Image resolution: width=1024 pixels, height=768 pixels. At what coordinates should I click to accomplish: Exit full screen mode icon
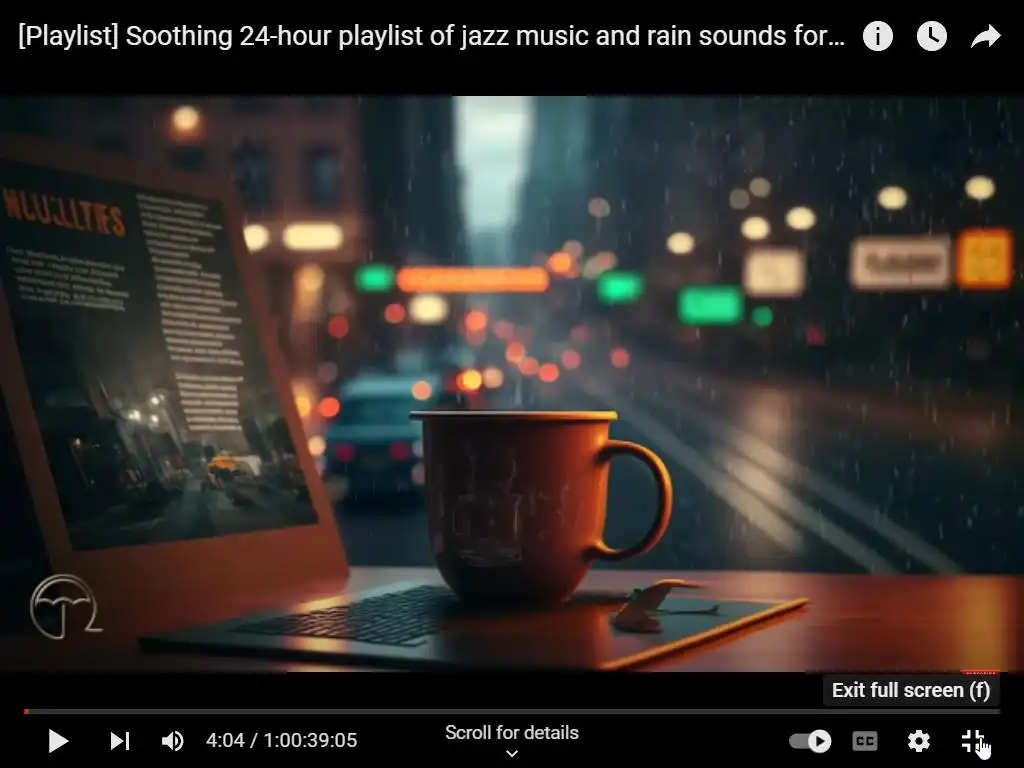coord(973,741)
